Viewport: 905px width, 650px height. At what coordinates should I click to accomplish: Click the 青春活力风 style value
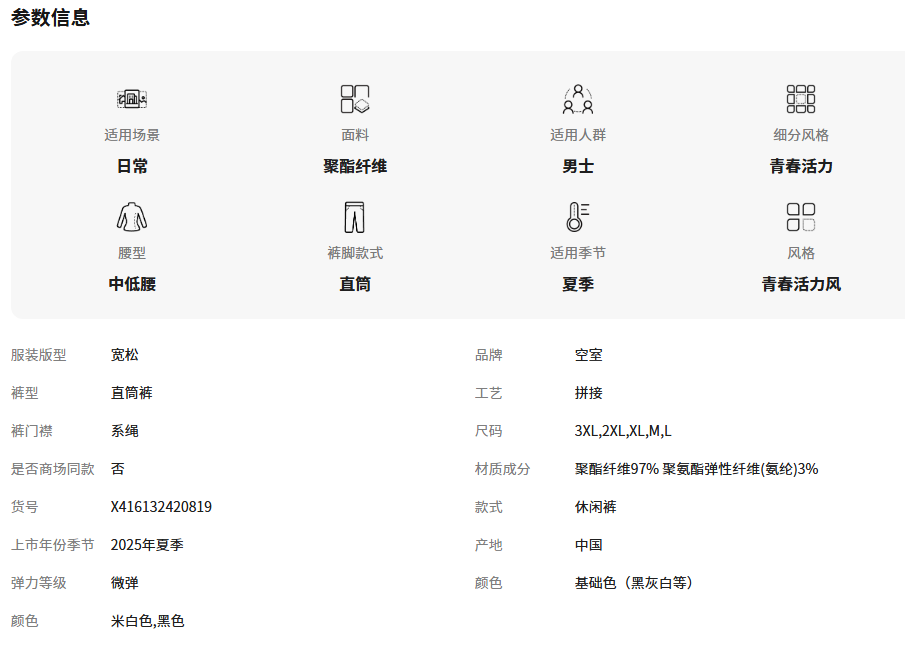tap(801, 284)
